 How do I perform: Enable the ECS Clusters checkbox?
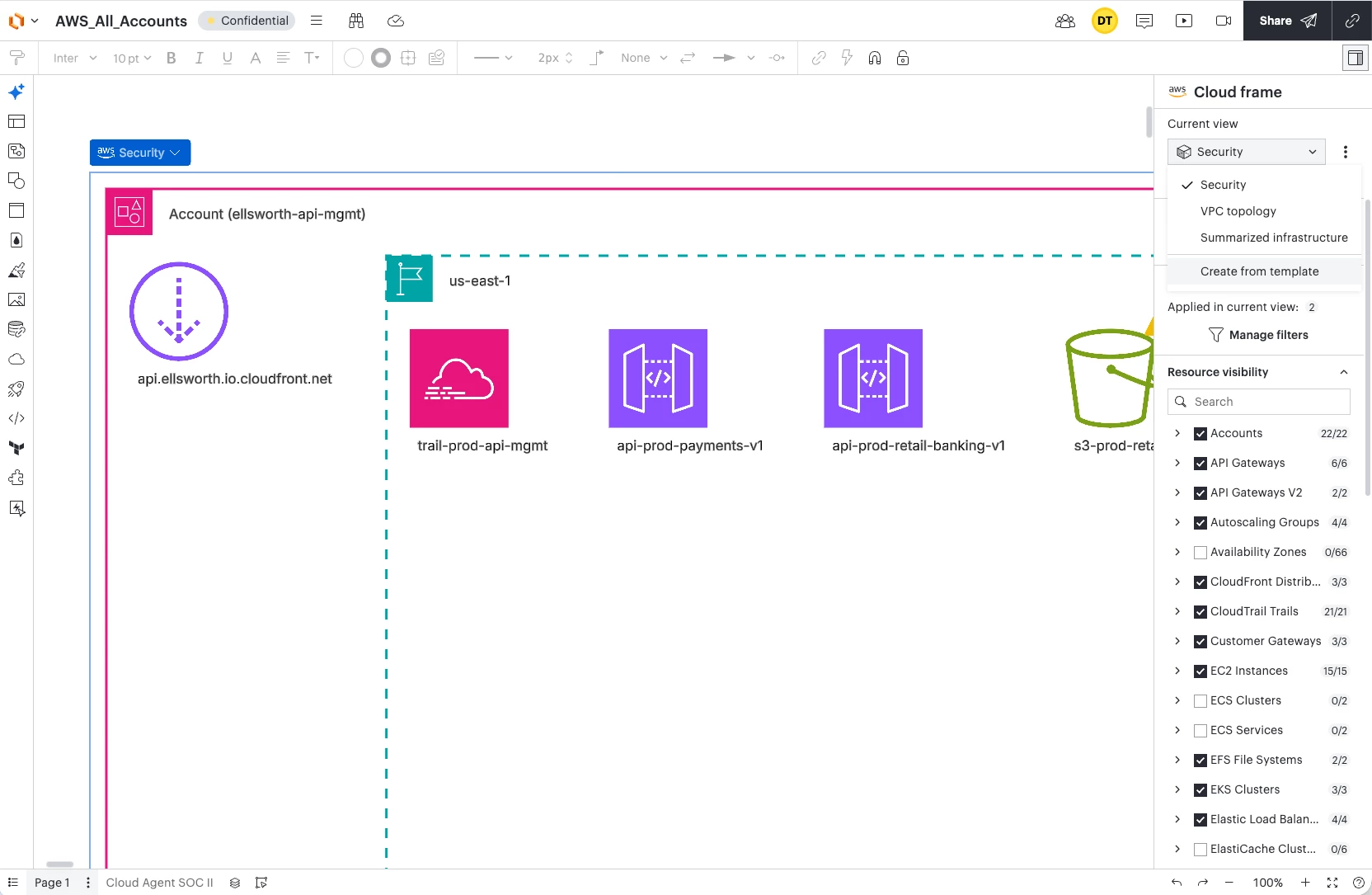(1200, 701)
